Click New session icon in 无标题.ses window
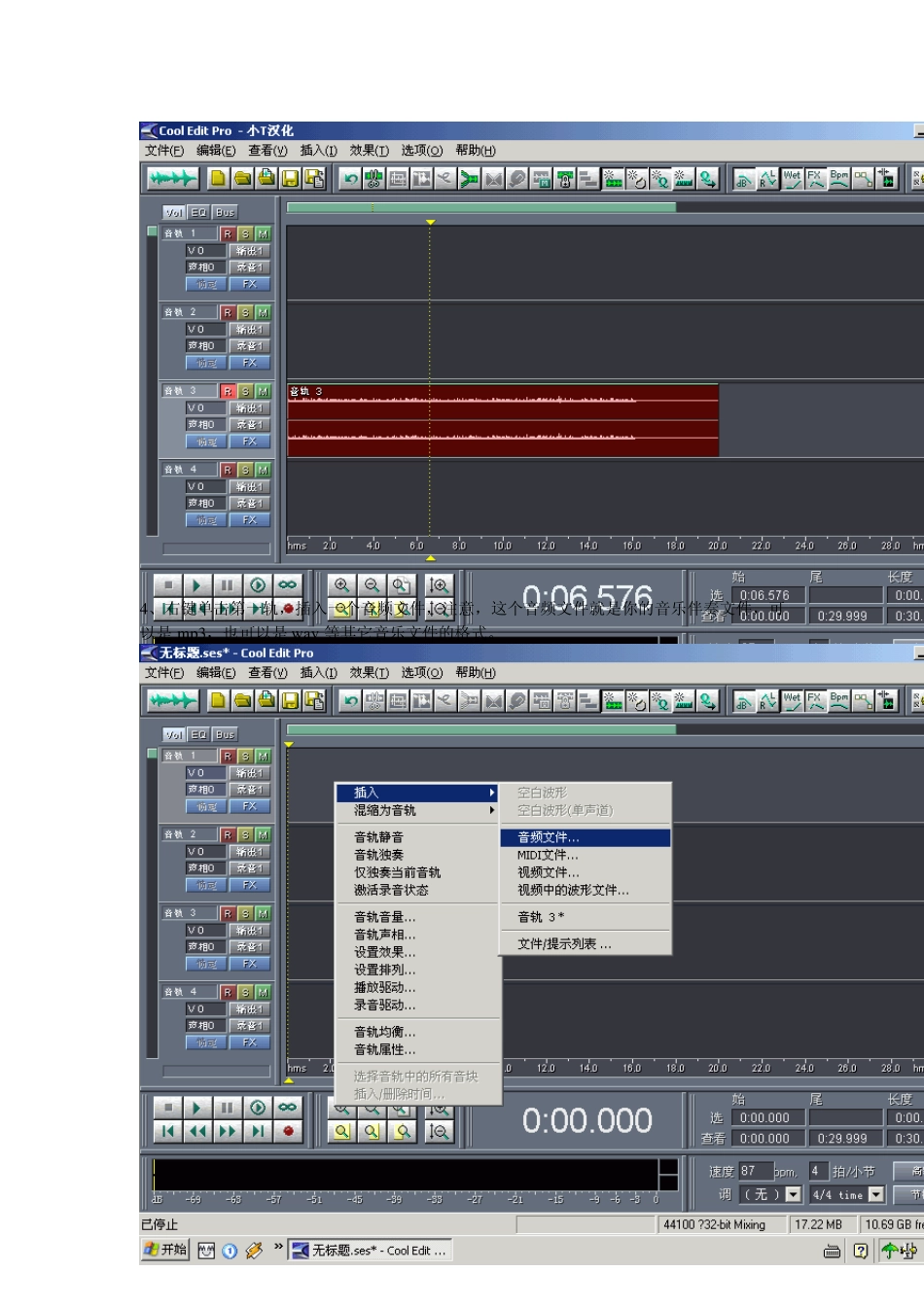 (218, 700)
